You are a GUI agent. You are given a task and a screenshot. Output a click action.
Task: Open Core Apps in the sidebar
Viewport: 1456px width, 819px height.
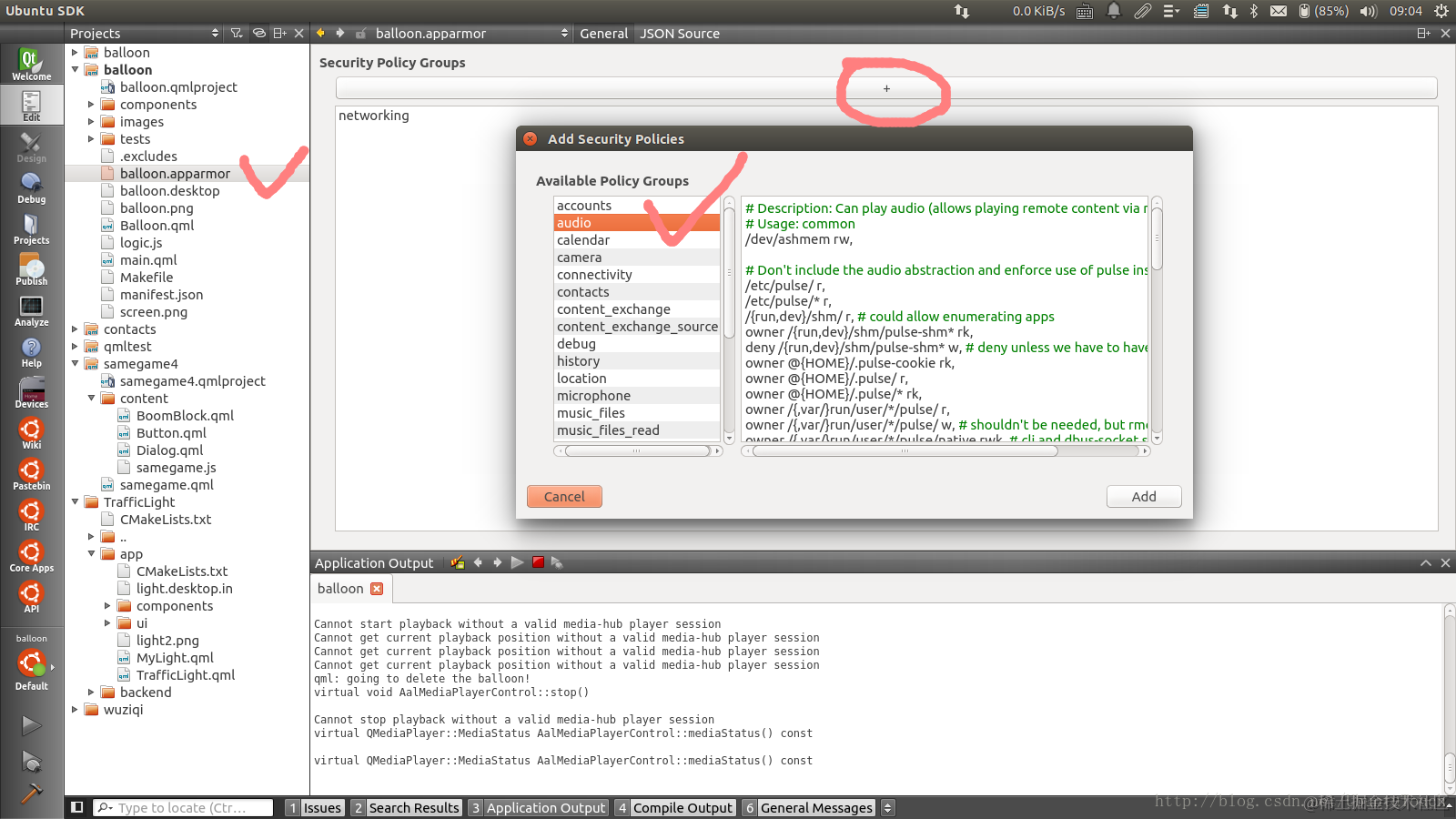(32, 556)
